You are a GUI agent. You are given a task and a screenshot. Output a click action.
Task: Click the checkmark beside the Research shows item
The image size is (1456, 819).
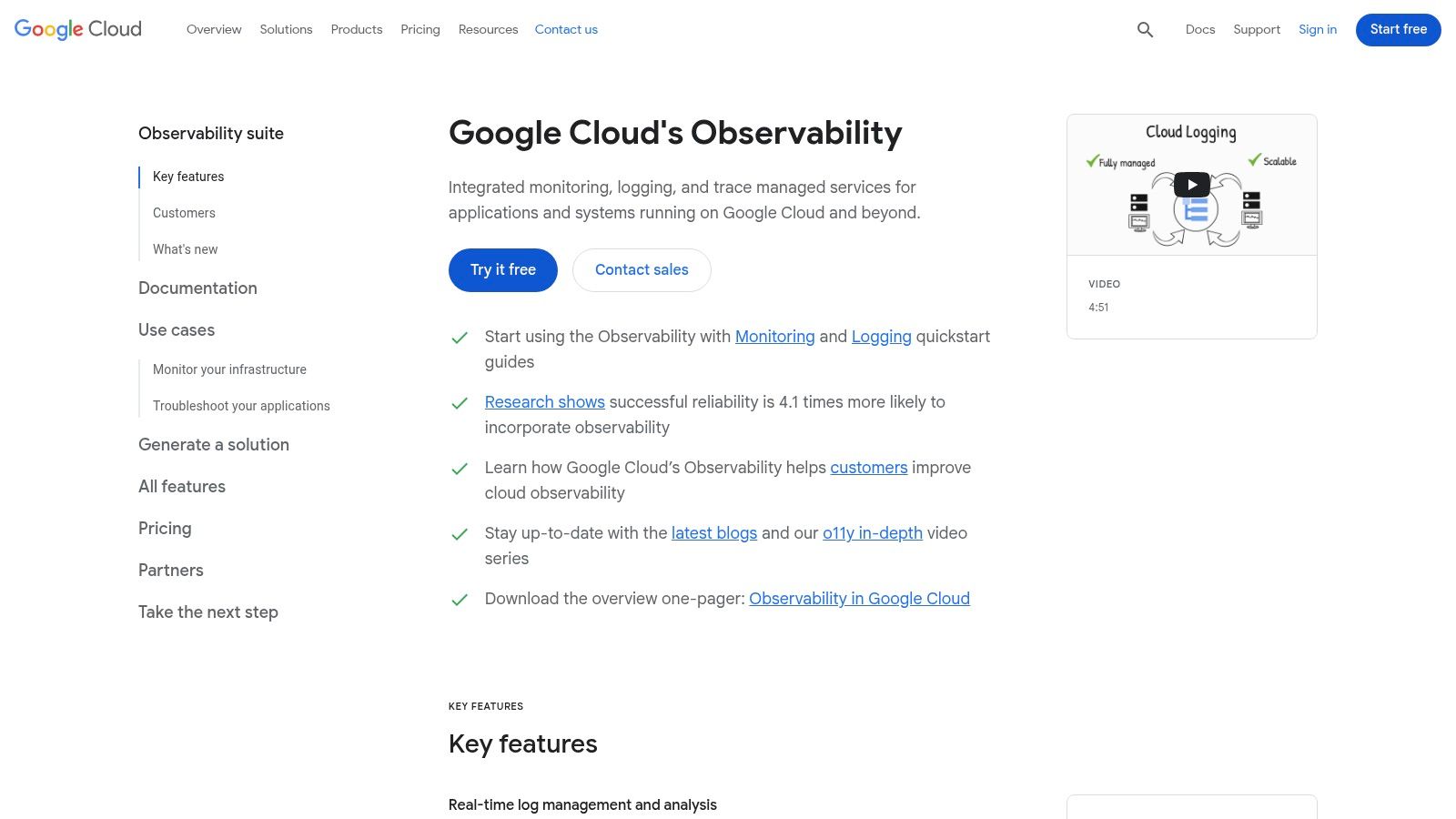pos(460,403)
